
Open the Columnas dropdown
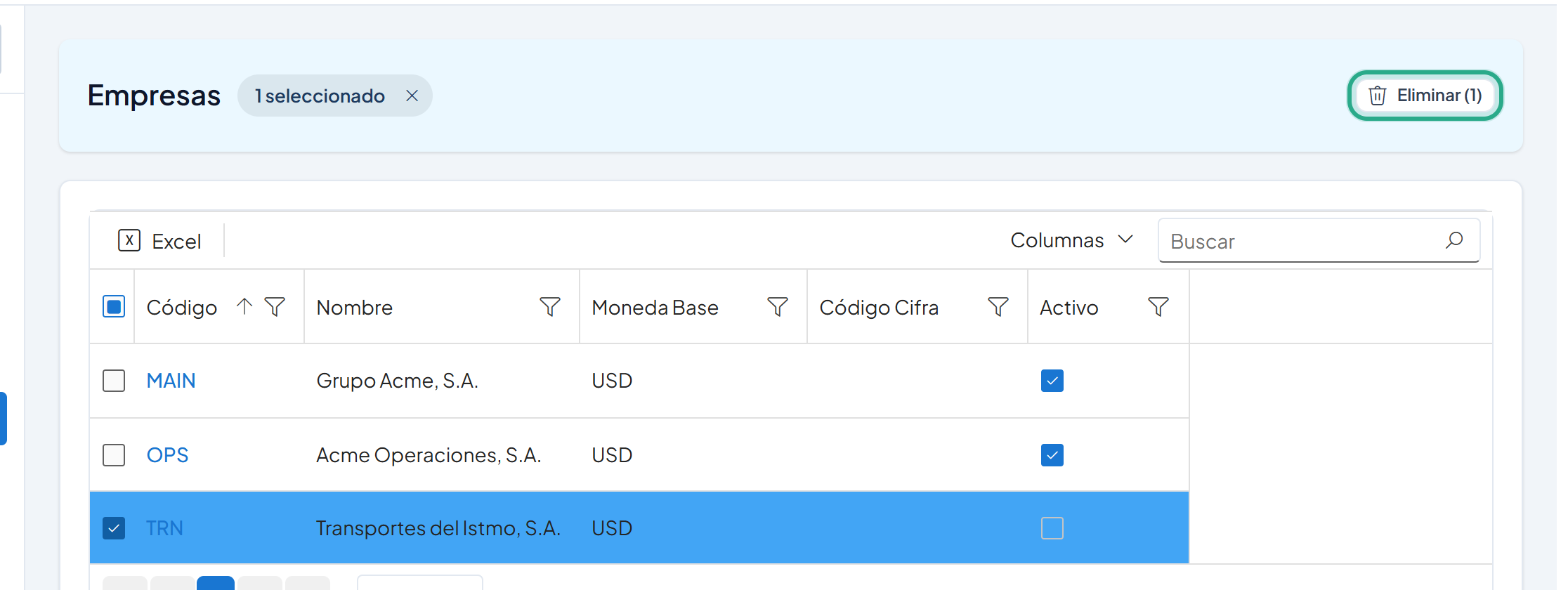click(1071, 240)
